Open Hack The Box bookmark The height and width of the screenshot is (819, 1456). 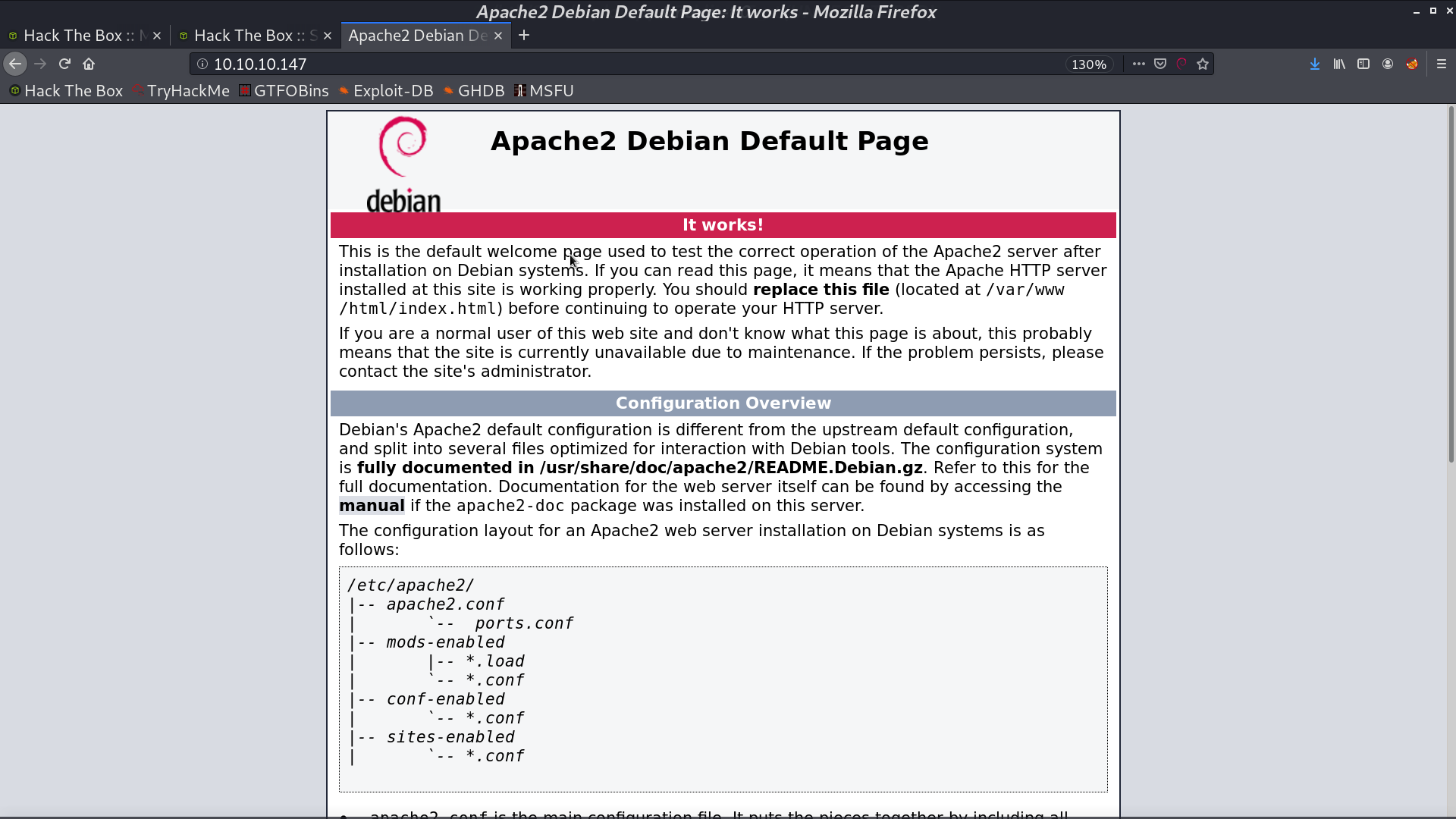coord(66,91)
